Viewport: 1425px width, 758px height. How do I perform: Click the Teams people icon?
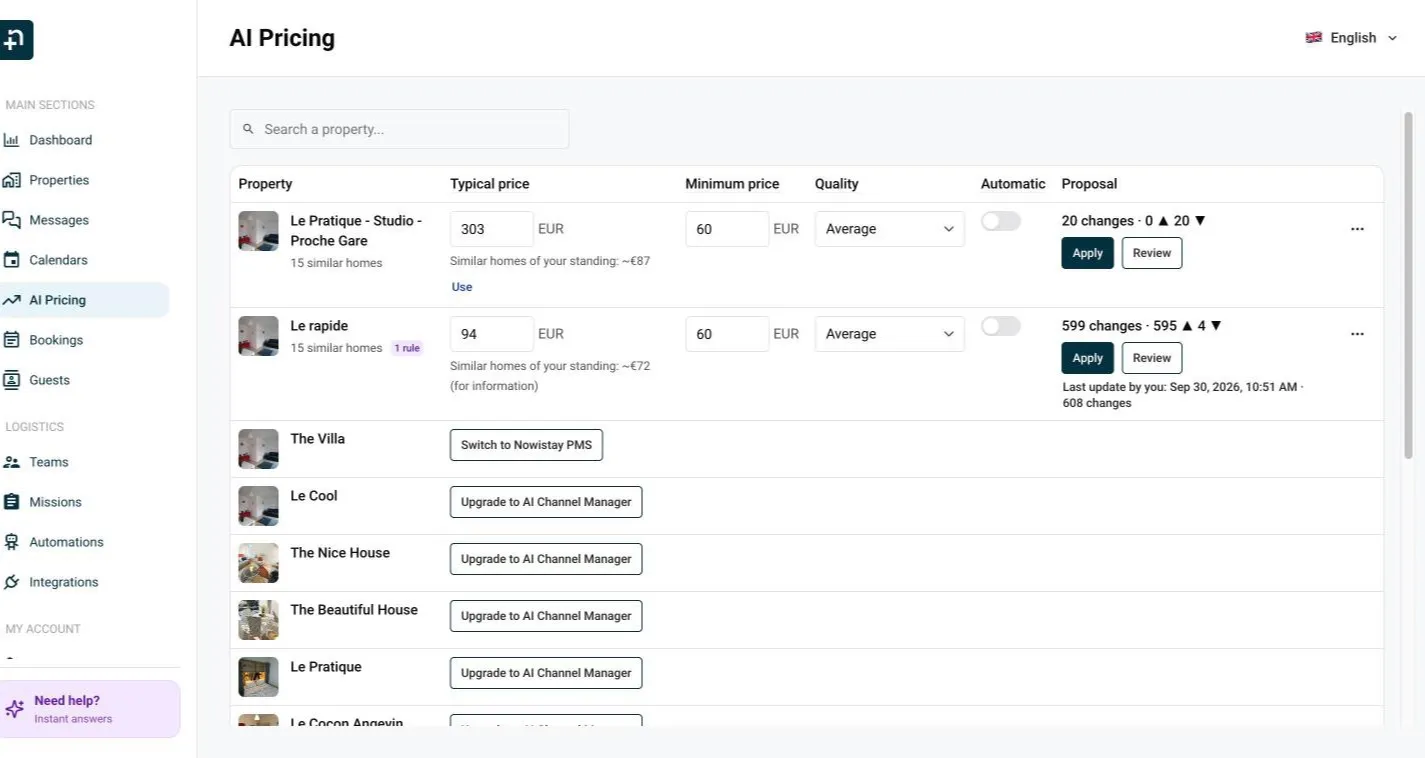pyautogui.click(x=12, y=462)
